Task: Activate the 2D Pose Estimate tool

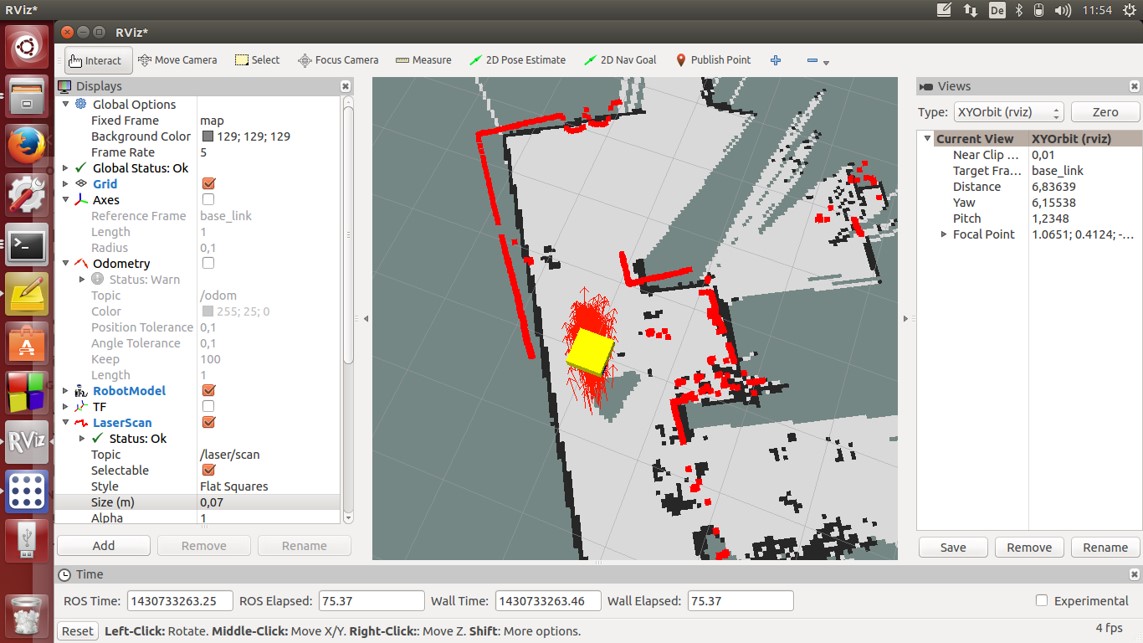Action: pos(517,60)
